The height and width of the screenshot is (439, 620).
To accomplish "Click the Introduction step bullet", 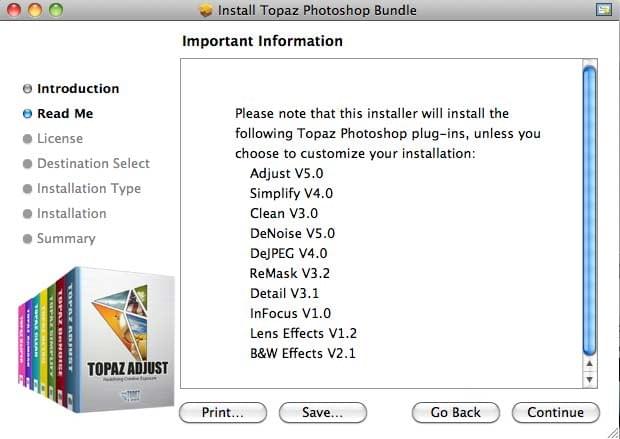I will (27, 89).
